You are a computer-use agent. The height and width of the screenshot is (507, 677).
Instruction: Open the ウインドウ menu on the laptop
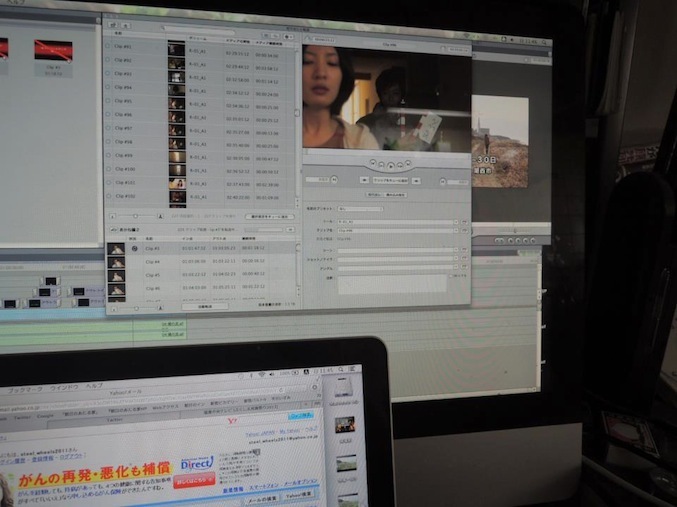click(x=62, y=385)
